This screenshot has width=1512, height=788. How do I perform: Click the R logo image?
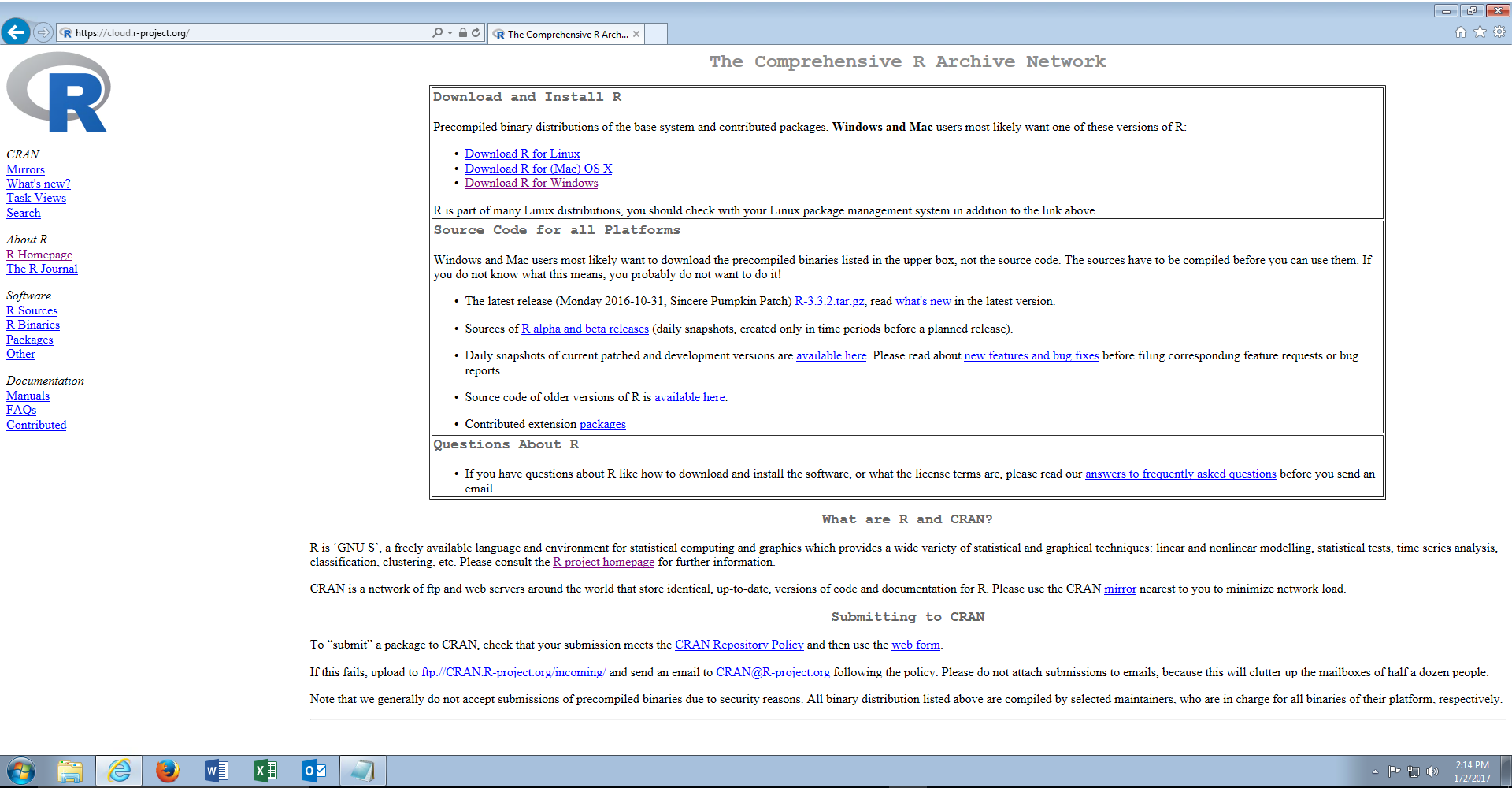58,92
